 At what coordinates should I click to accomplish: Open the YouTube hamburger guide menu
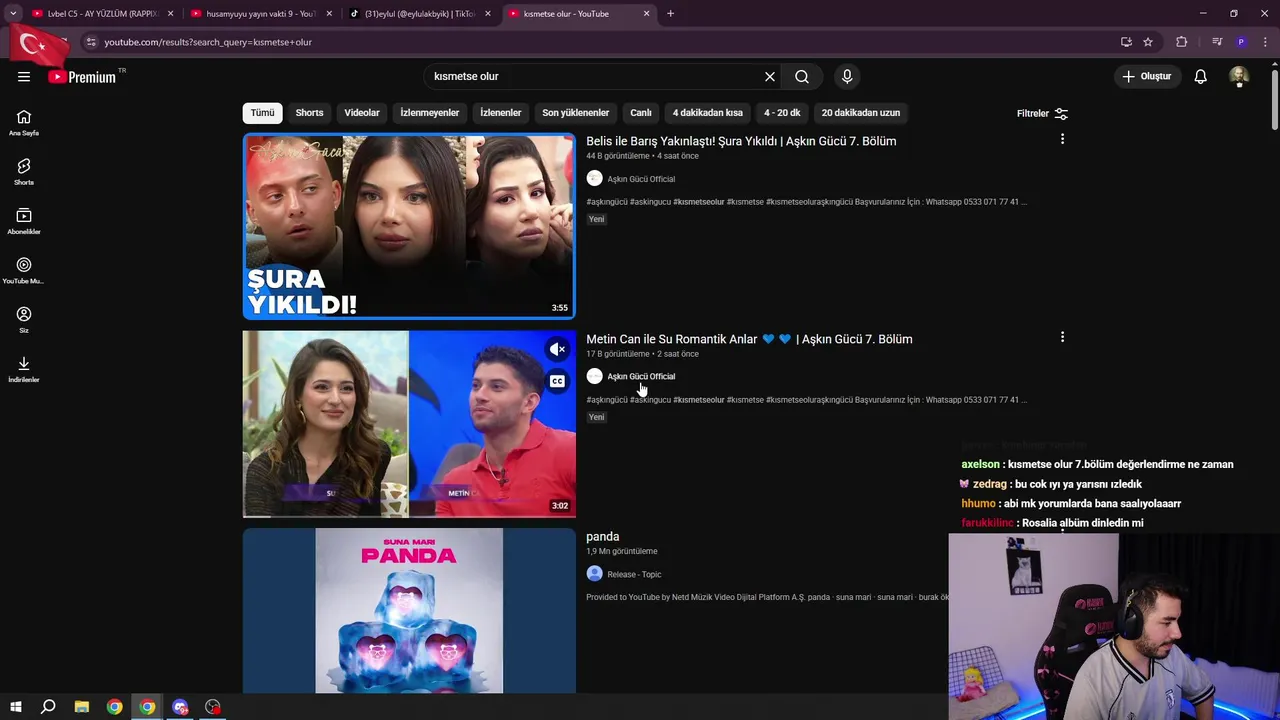tap(24, 76)
